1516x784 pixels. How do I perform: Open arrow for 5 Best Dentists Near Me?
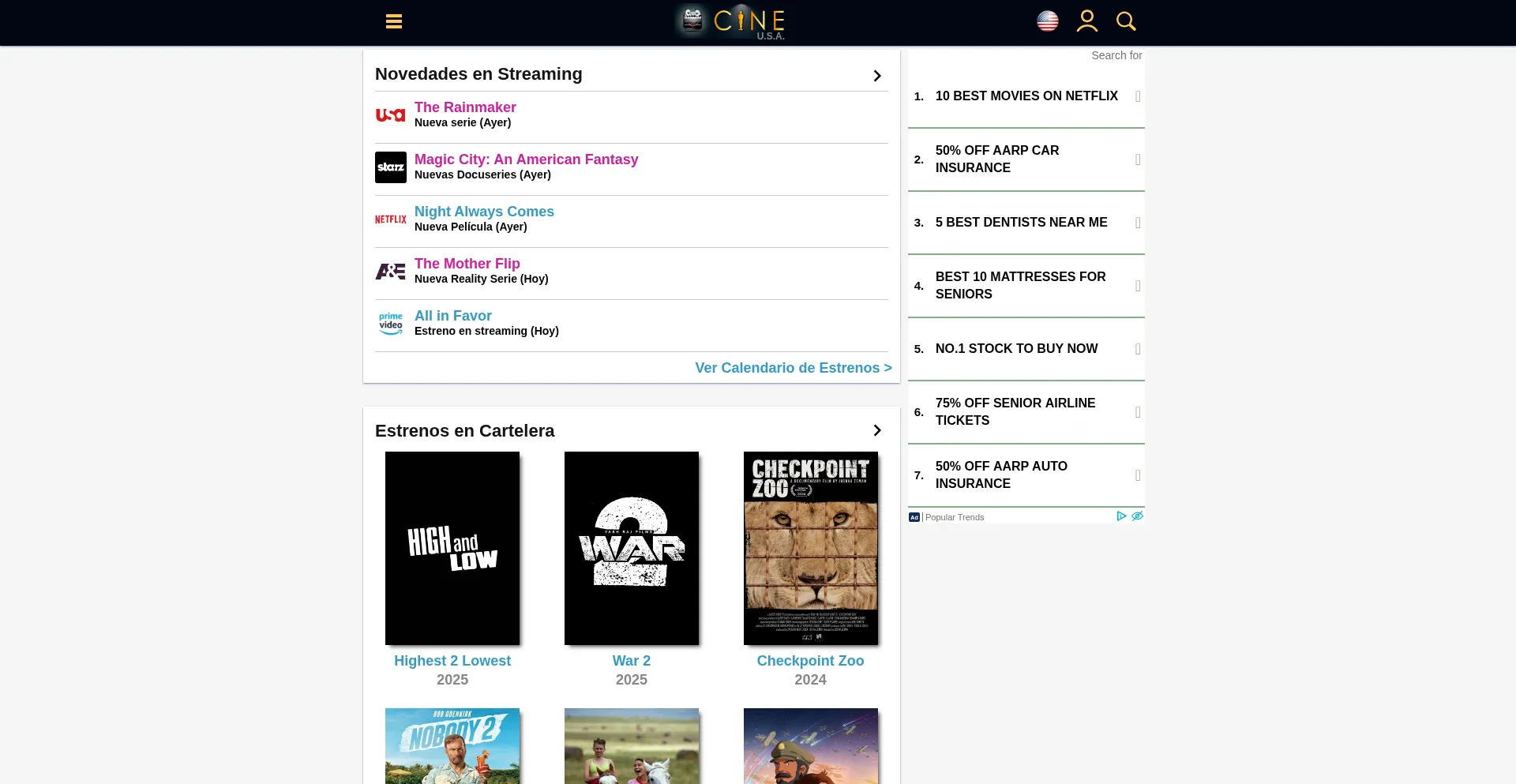[1138, 223]
